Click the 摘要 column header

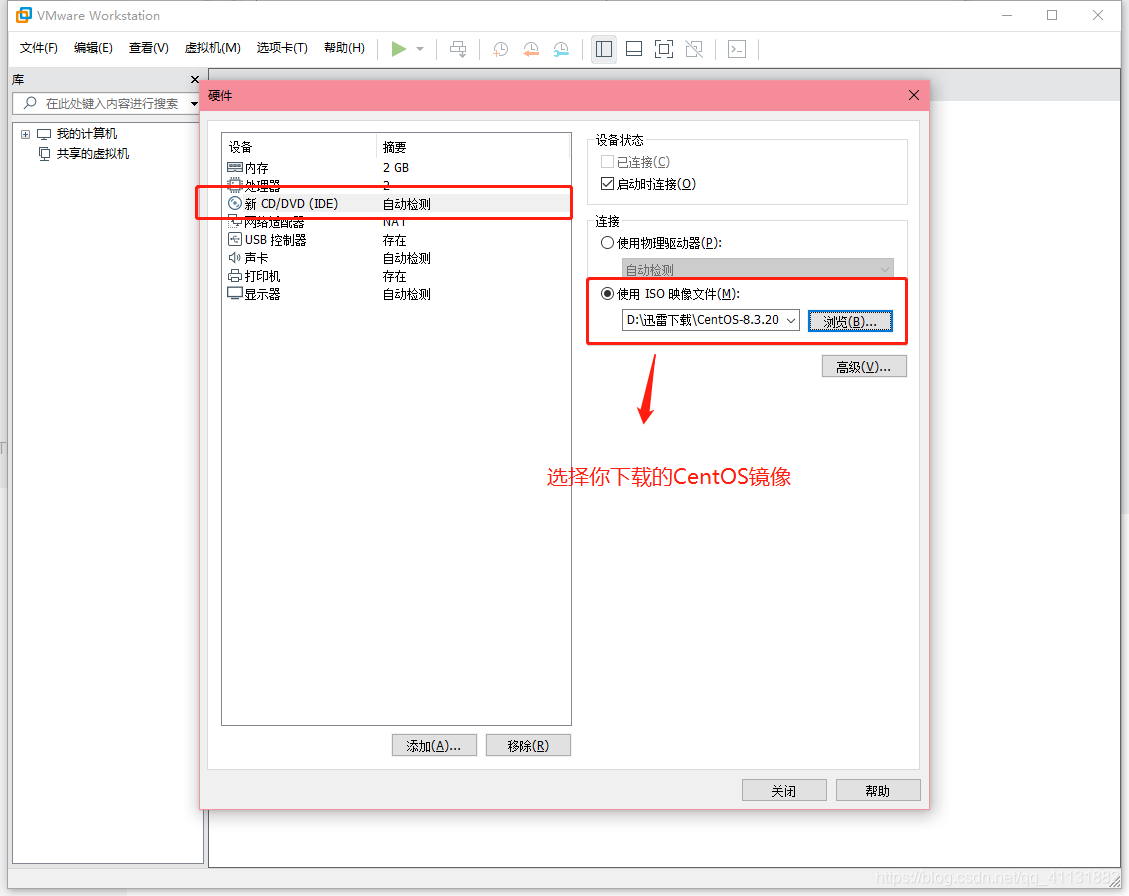[472, 147]
